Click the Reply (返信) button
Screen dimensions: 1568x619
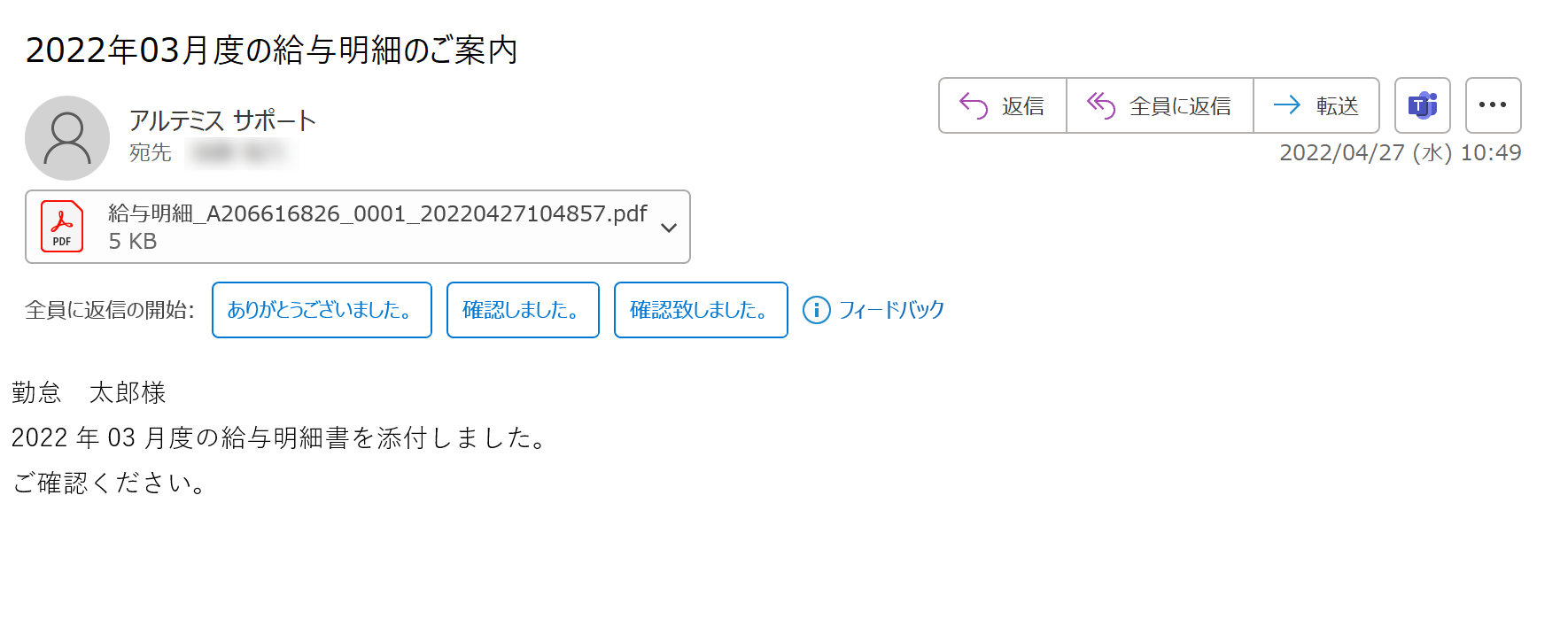(1002, 106)
